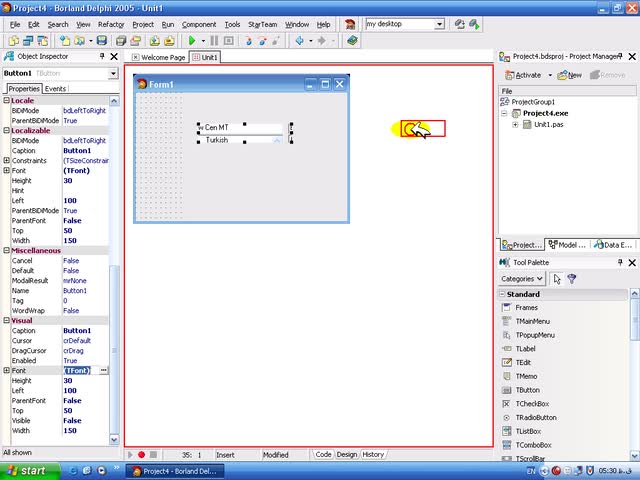Click the Forward navigation arrow icon
Image resolution: width=640 pixels, height=480 pixels.
pos(322,40)
